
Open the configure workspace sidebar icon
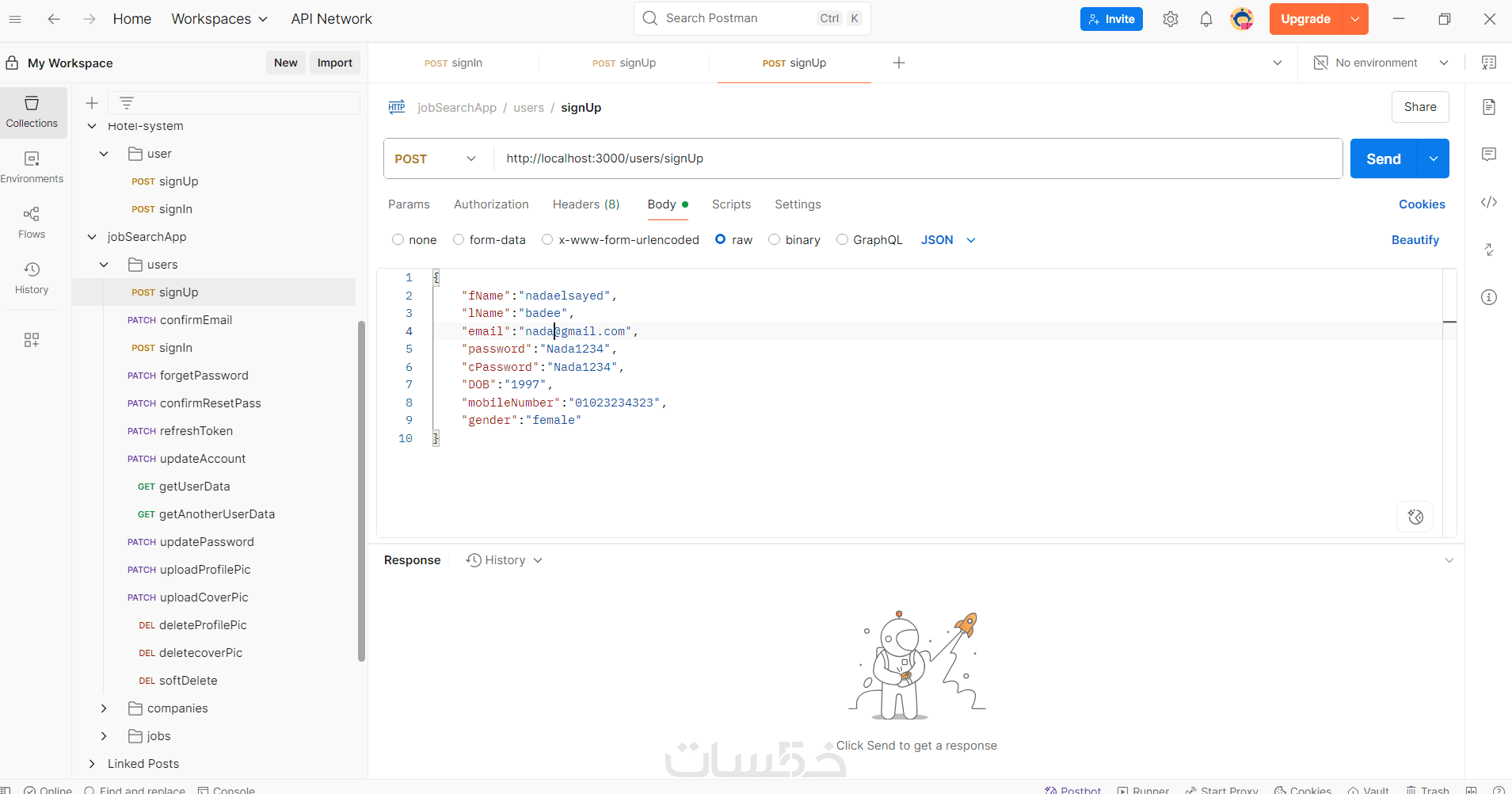32,340
